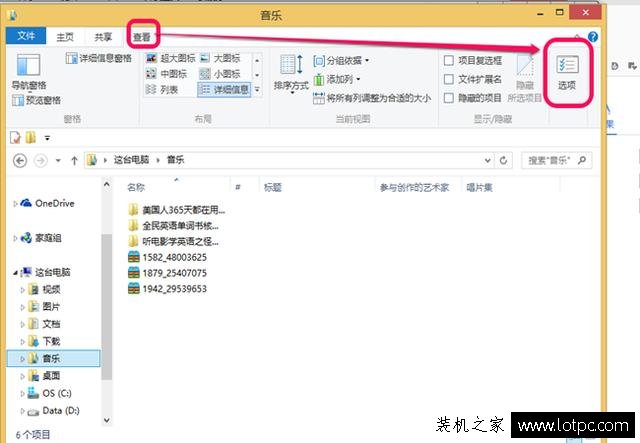Click the properties icon in quick access toolbar
The width and height of the screenshot is (640, 443).
point(15,138)
